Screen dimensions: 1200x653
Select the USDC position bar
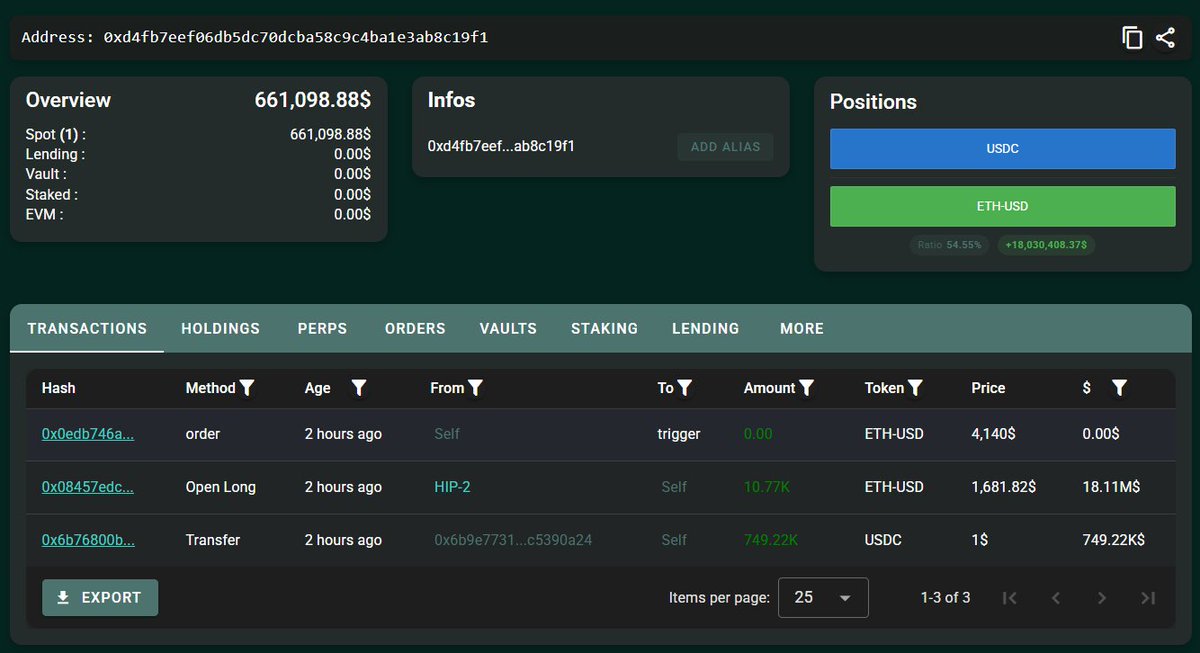click(x=1002, y=148)
